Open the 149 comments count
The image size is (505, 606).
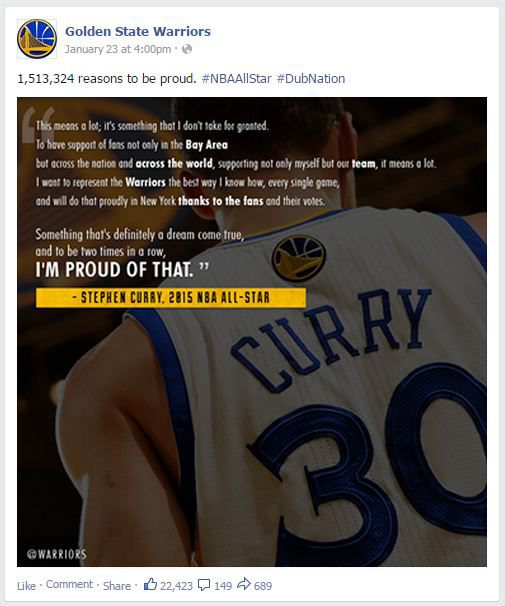(223, 586)
